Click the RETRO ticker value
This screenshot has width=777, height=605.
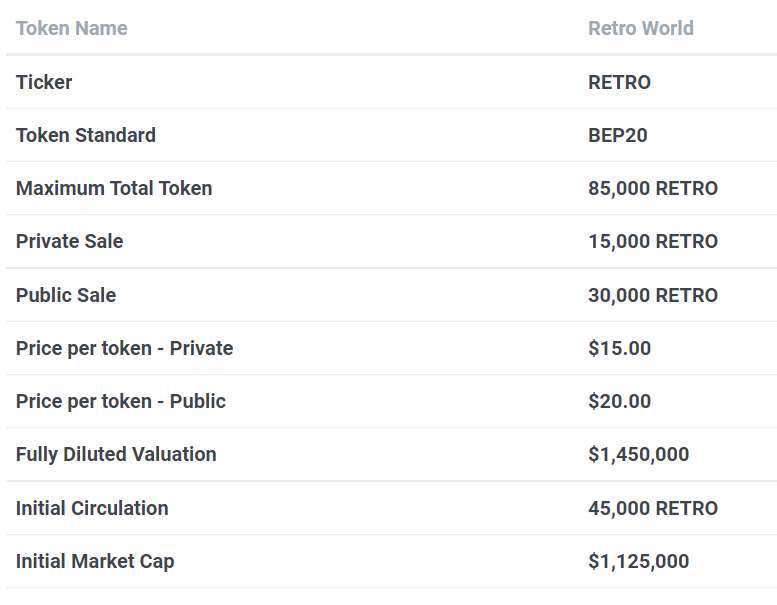click(x=619, y=82)
